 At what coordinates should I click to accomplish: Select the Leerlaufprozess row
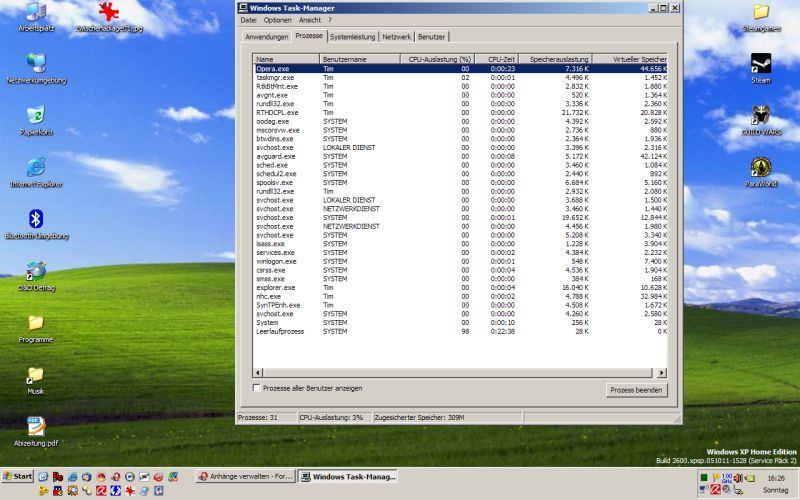460,331
